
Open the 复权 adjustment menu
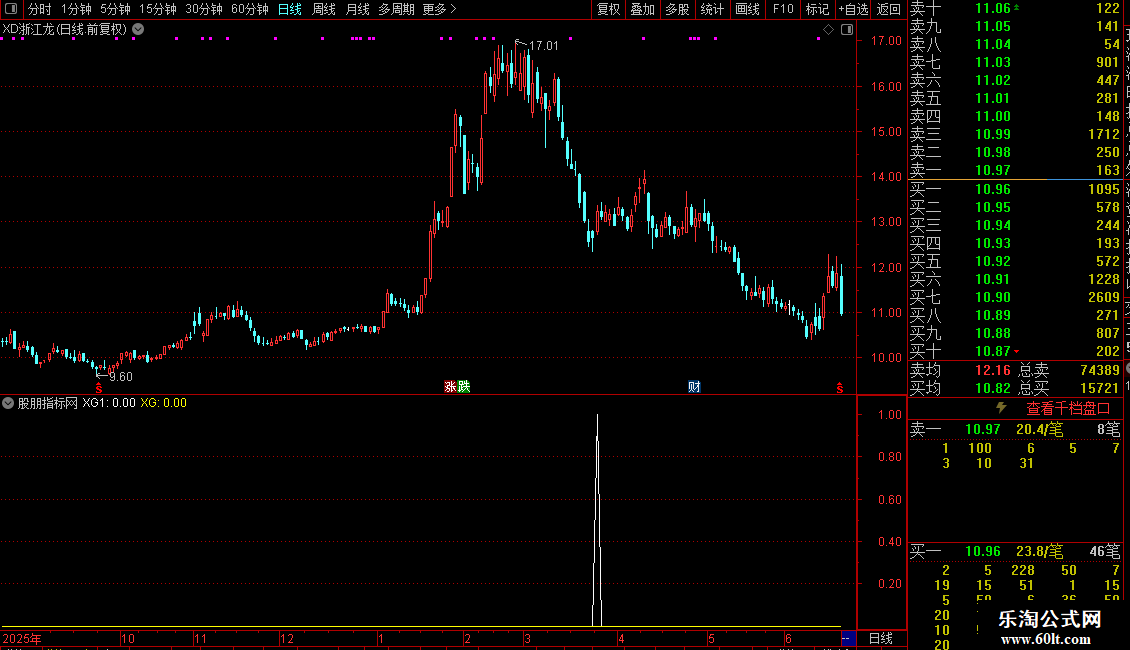click(608, 9)
